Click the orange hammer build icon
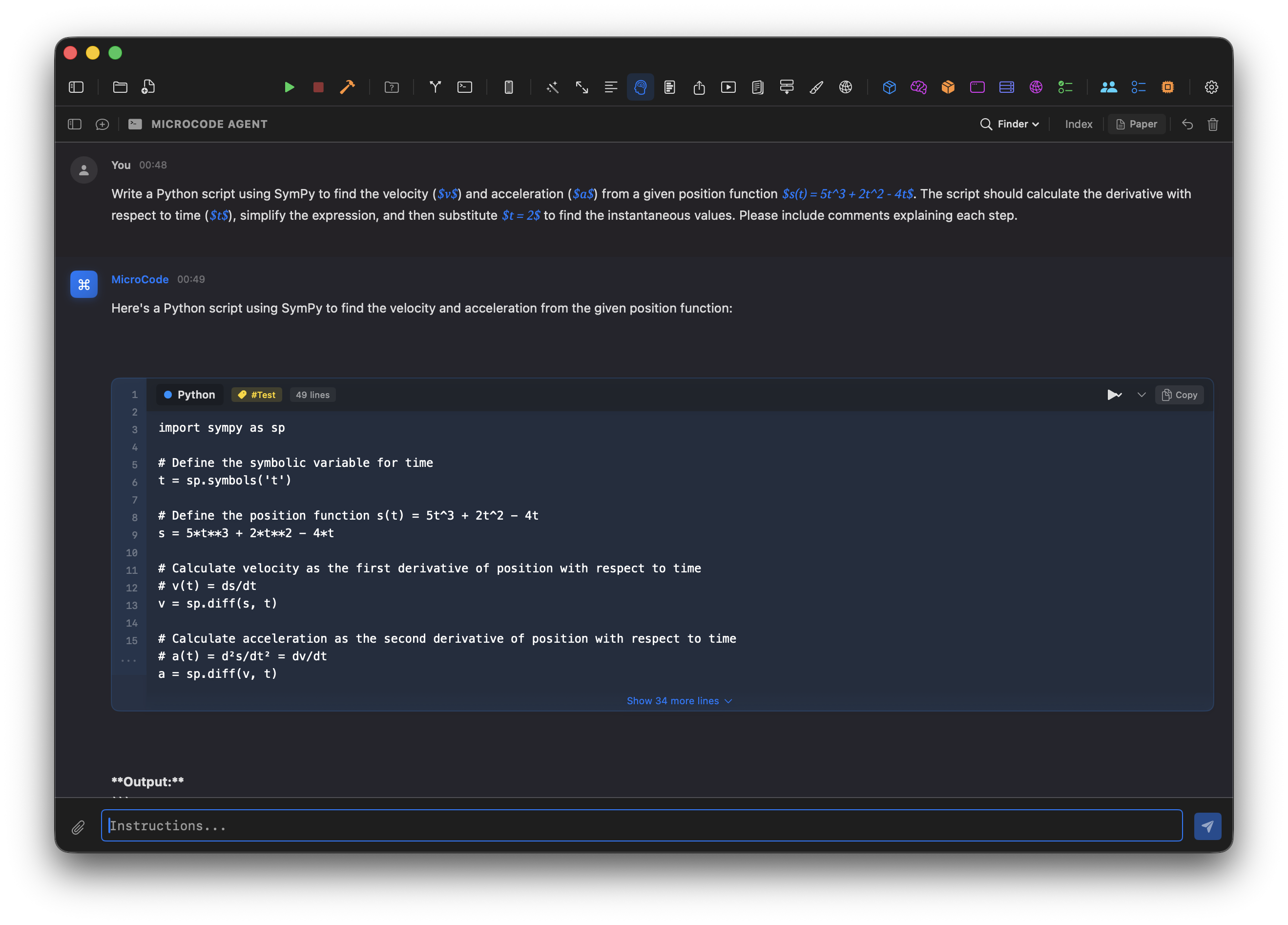Viewport: 1288px width, 925px height. coord(347,87)
